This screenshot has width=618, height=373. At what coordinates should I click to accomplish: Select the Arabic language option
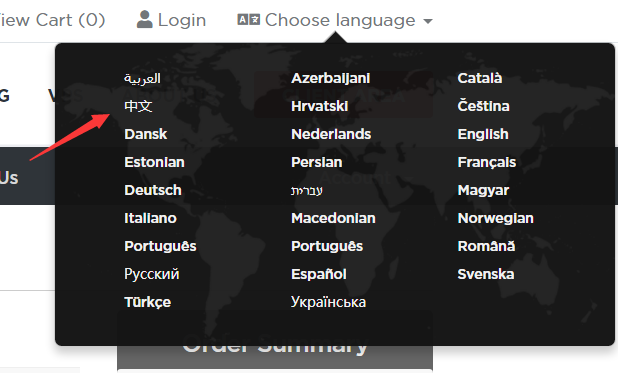click(x=142, y=78)
